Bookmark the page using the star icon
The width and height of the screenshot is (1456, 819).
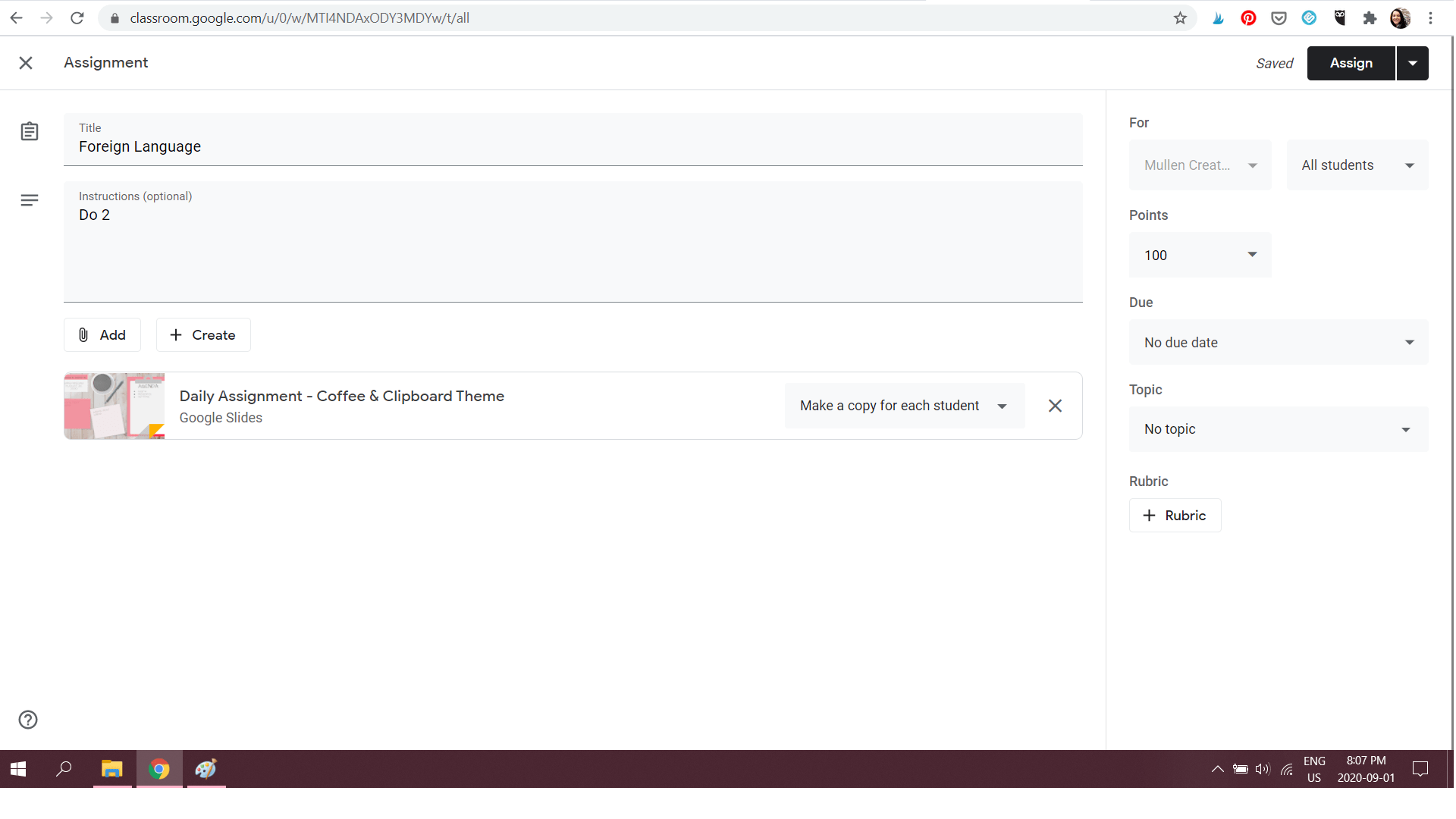(1180, 17)
